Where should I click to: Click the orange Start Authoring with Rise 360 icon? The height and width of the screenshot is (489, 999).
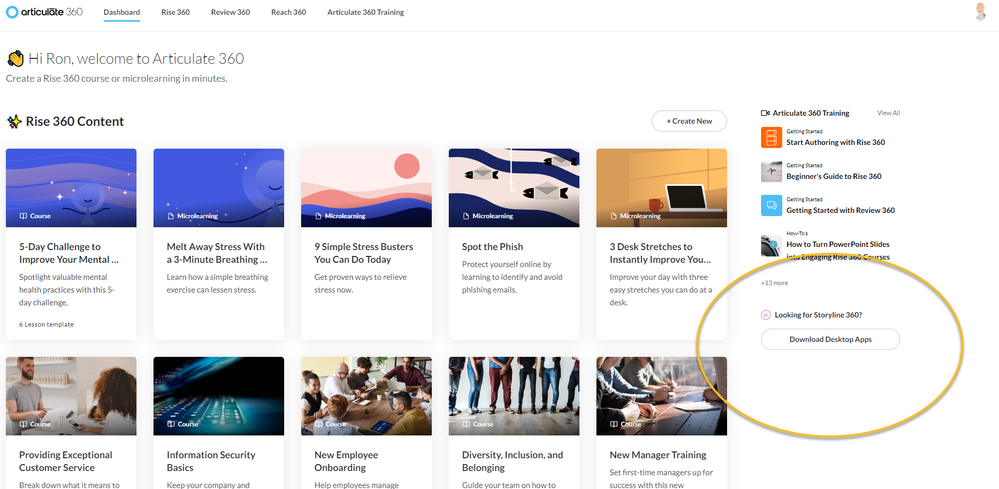tap(772, 138)
